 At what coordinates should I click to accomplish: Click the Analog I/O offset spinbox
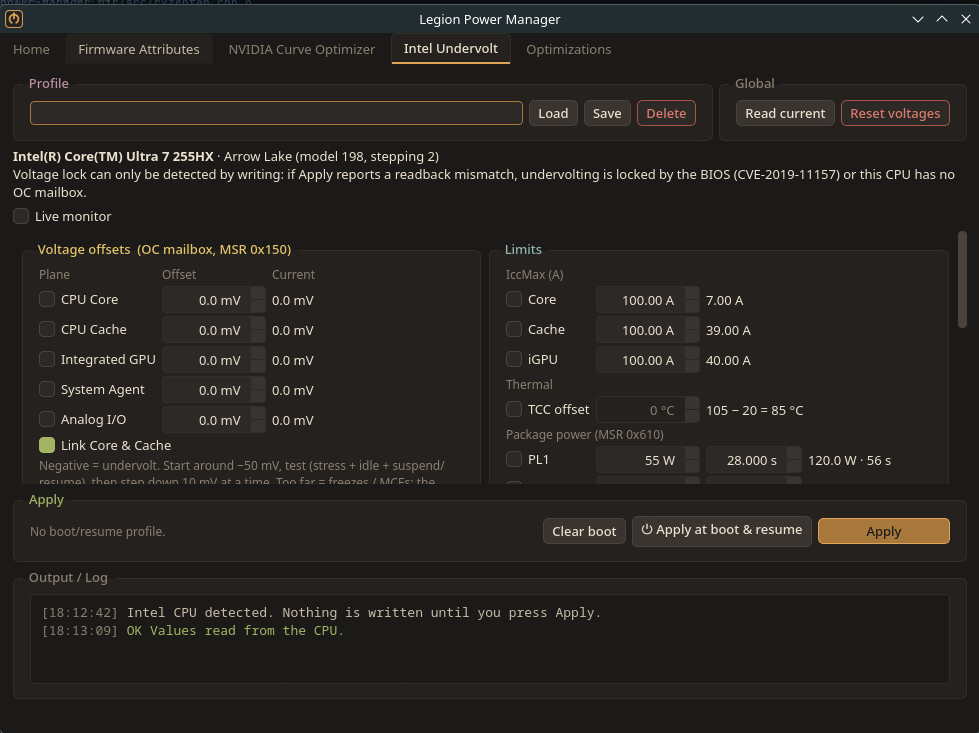click(x=214, y=420)
